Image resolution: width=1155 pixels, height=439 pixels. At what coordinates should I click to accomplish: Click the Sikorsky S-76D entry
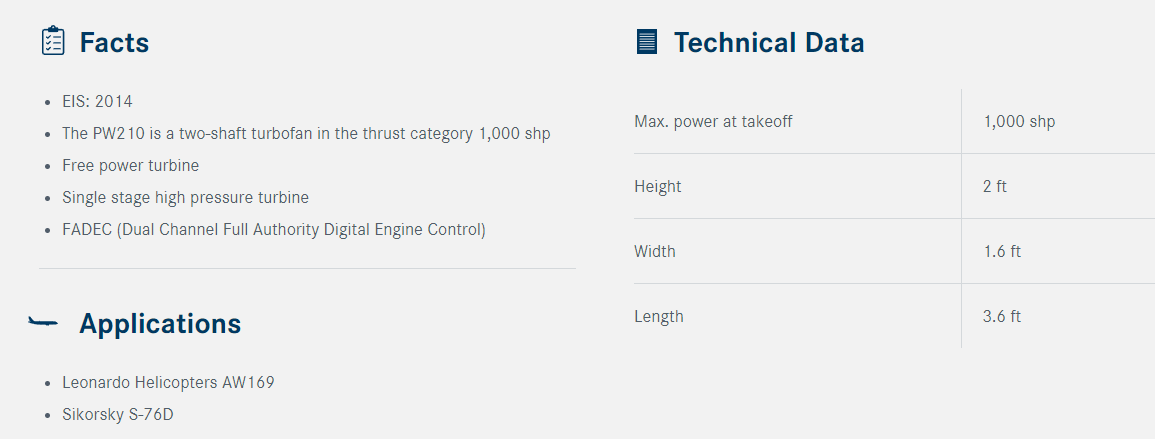pos(118,415)
